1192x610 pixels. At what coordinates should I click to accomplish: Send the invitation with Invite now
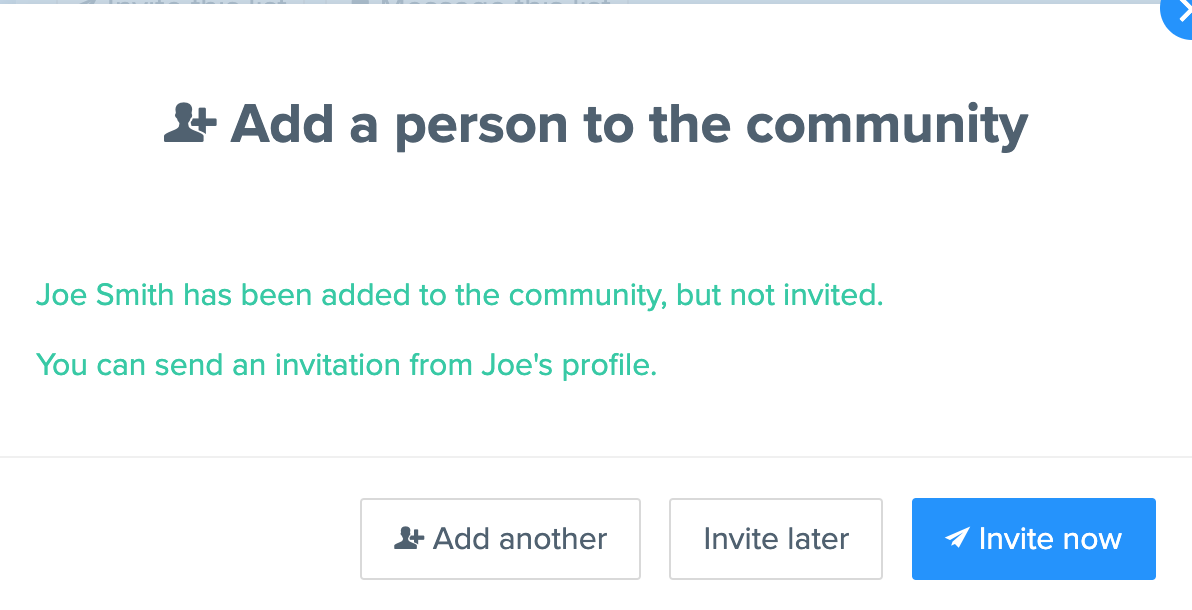coord(1034,539)
